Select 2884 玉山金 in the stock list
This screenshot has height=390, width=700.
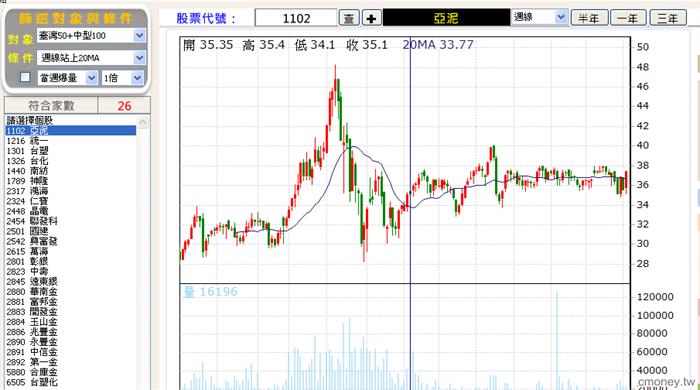71,322
